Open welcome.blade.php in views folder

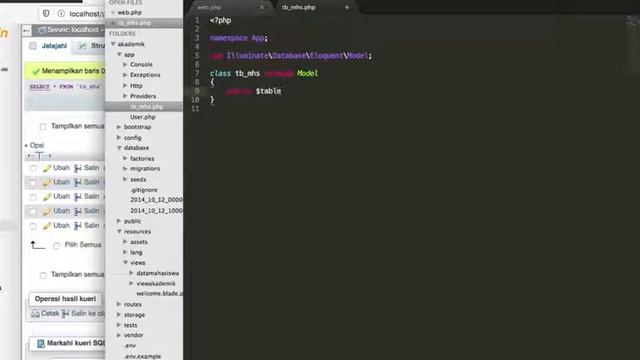(x=159, y=293)
